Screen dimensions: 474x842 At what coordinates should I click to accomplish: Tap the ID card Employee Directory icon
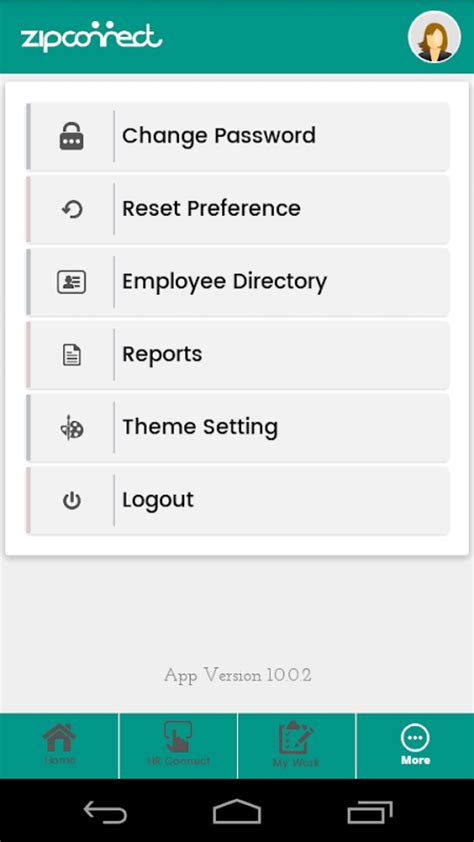click(71, 282)
